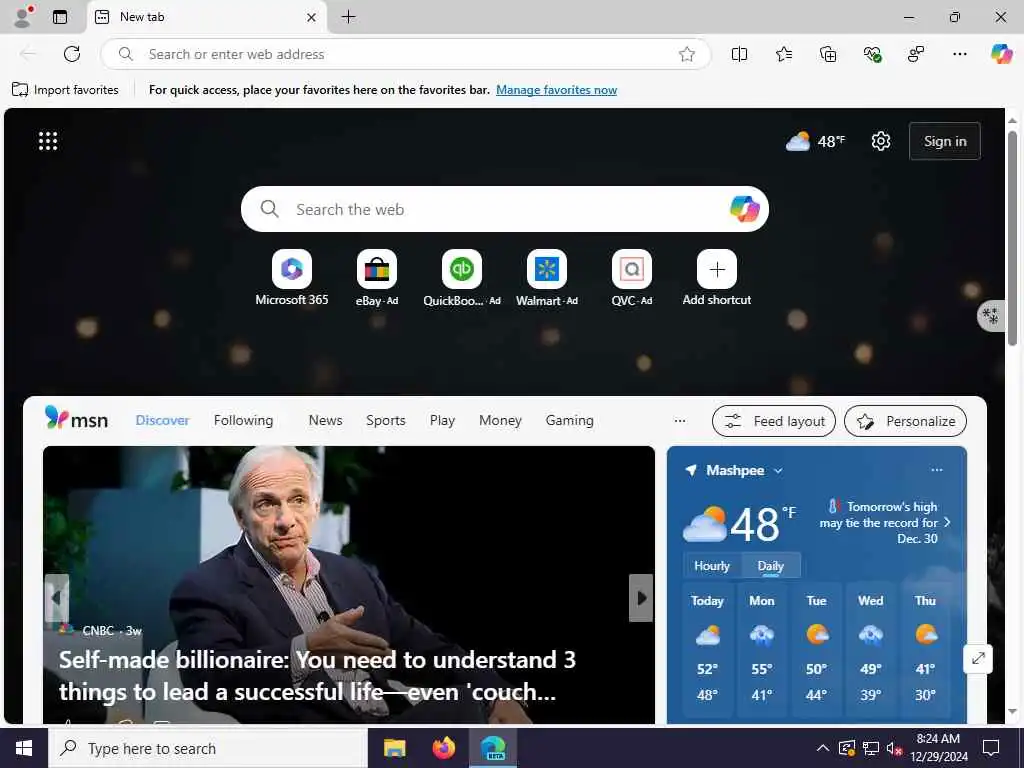
Task: Switch to the Gaming tab
Action: point(569,421)
